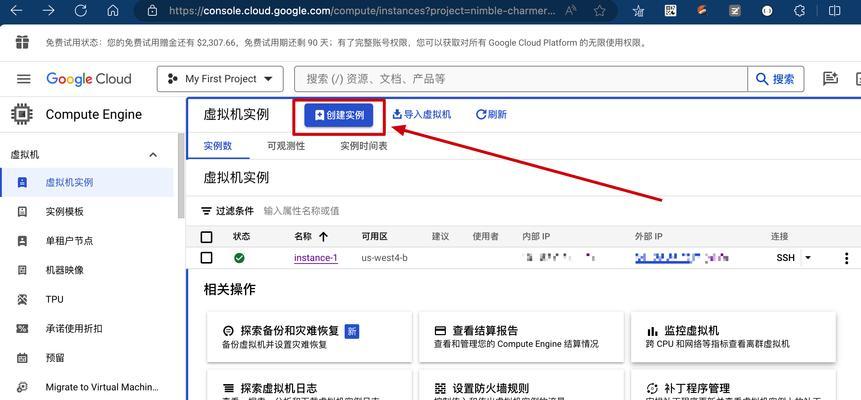Open the 监控虚拟机 card
This screenshot has height=400, width=861.
click(x=733, y=337)
